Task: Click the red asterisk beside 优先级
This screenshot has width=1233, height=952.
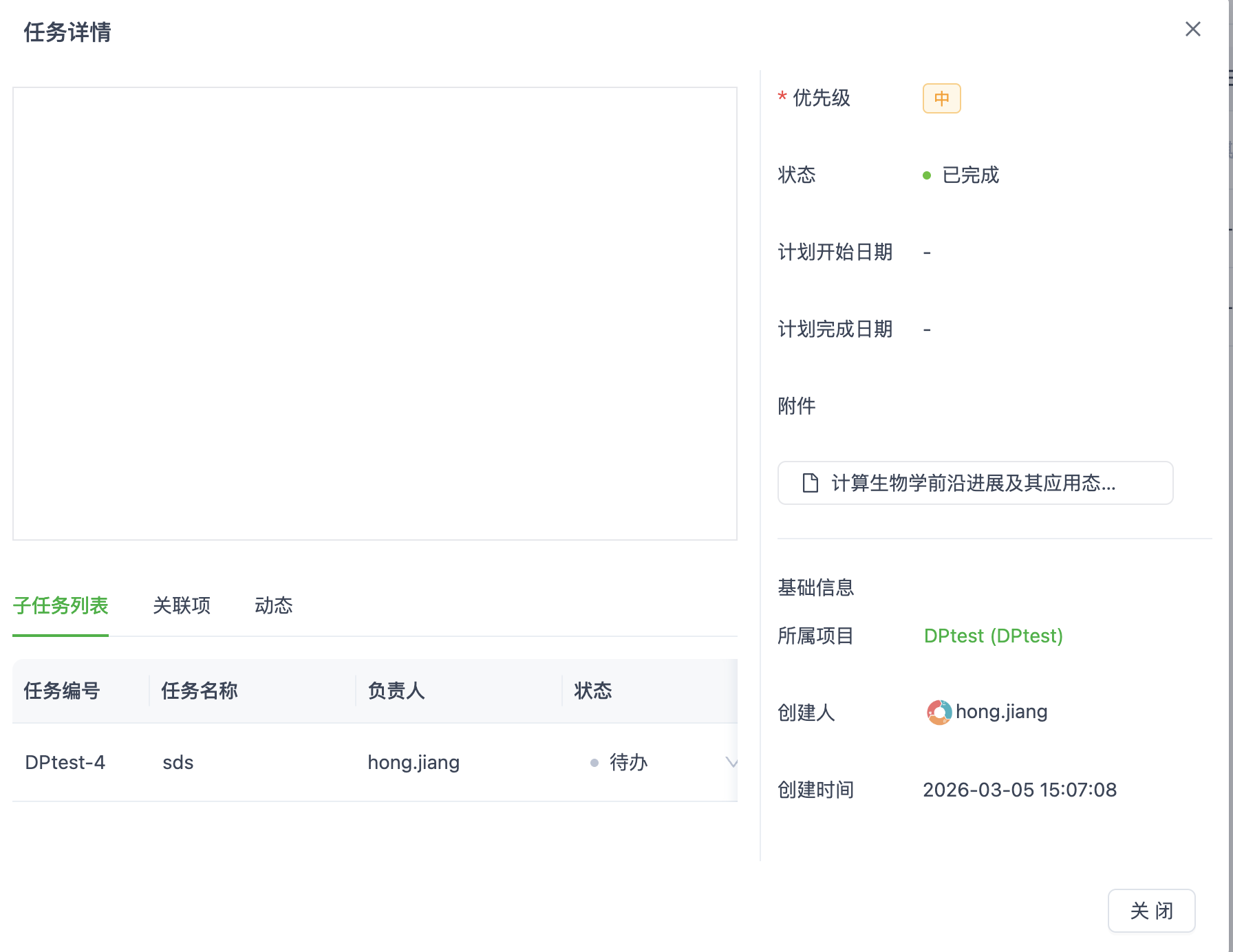Action: [x=780, y=97]
